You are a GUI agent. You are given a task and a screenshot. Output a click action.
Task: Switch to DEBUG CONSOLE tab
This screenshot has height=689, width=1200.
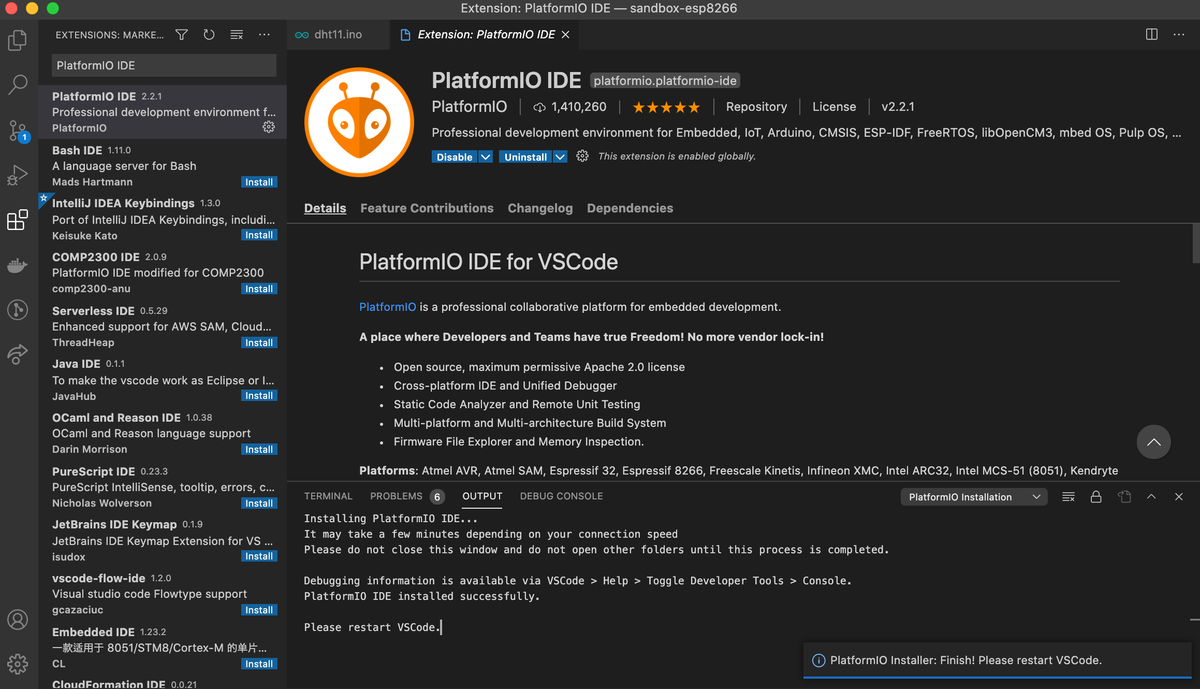tap(561, 496)
